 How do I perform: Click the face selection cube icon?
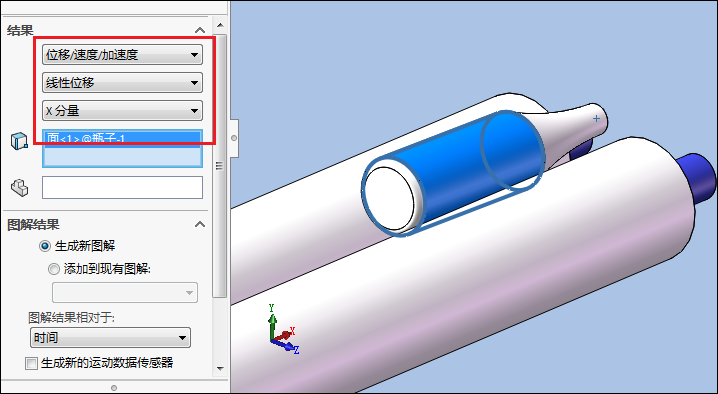[19, 141]
